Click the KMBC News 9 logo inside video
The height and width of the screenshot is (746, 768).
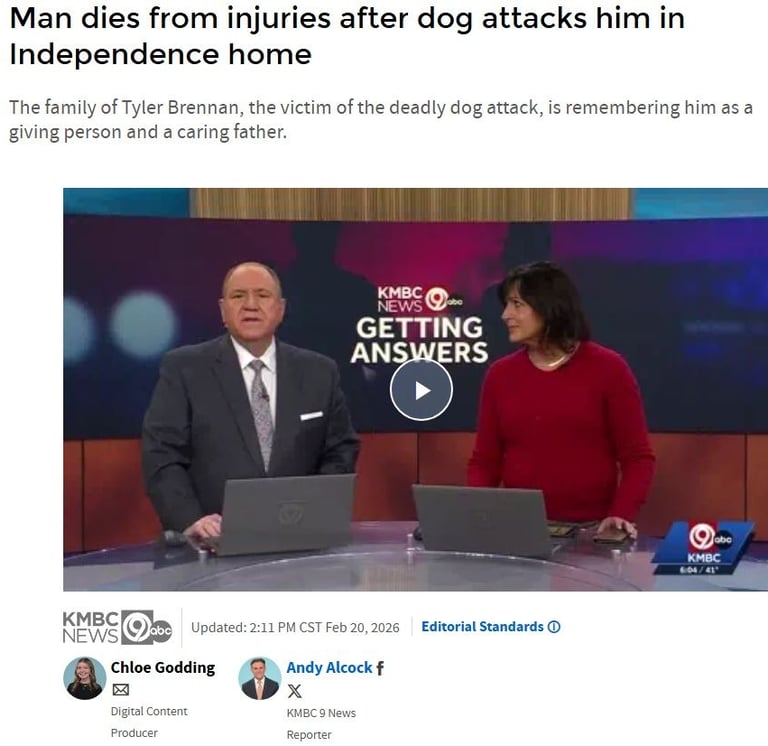pos(419,299)
